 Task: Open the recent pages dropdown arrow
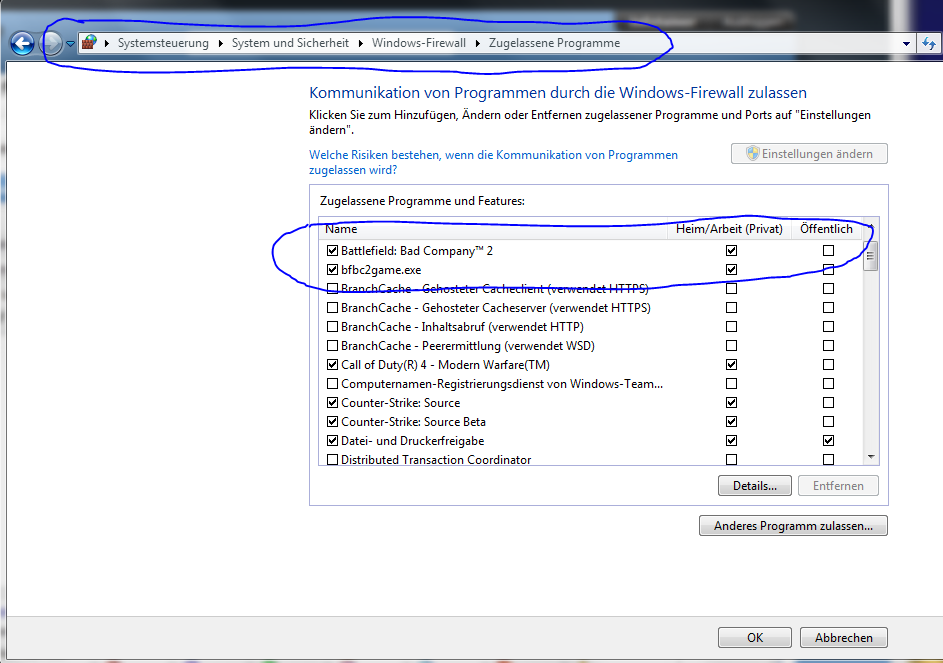(70, 44)
